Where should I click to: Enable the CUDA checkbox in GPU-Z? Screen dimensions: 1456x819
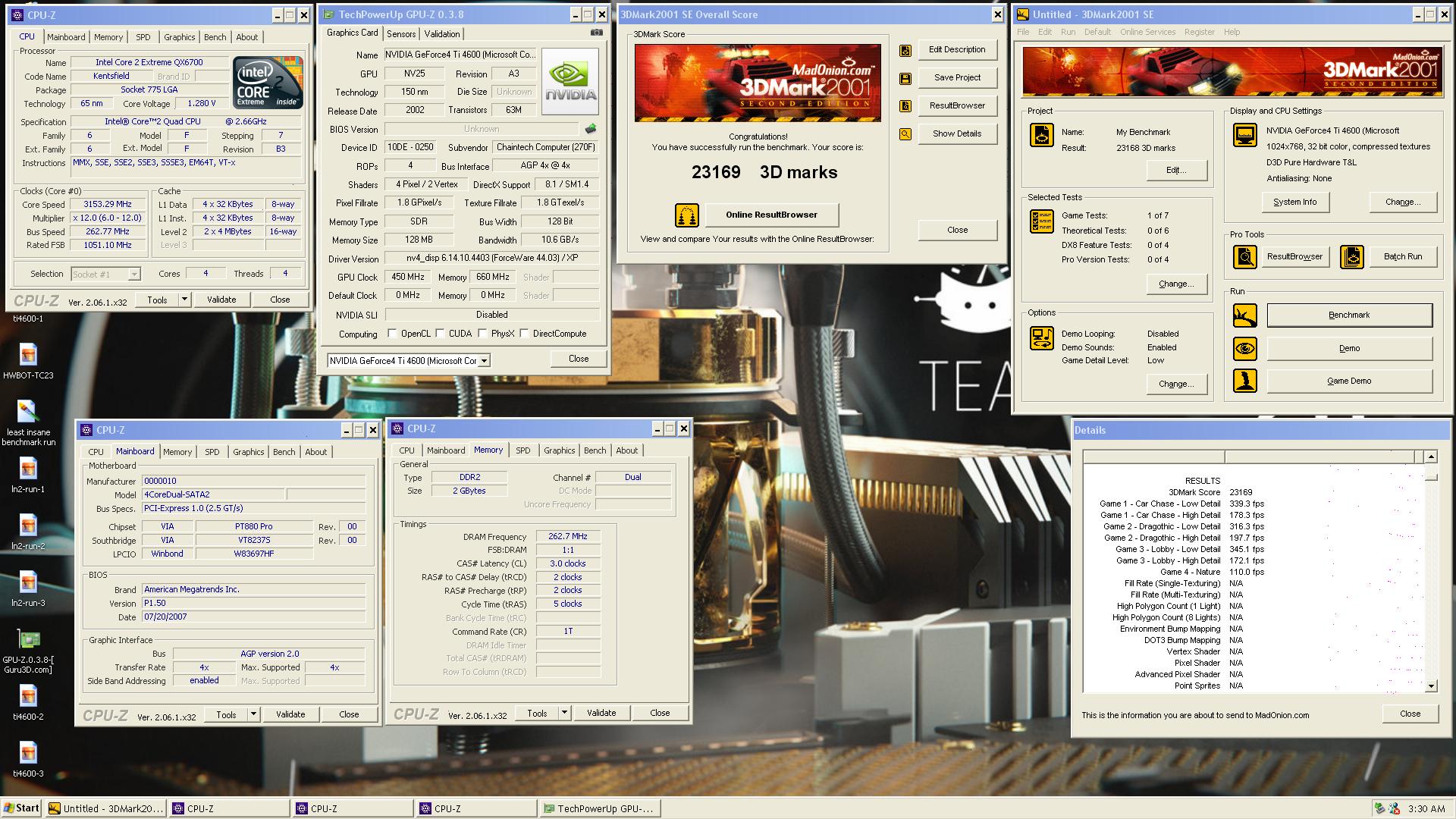coord(440,334)
